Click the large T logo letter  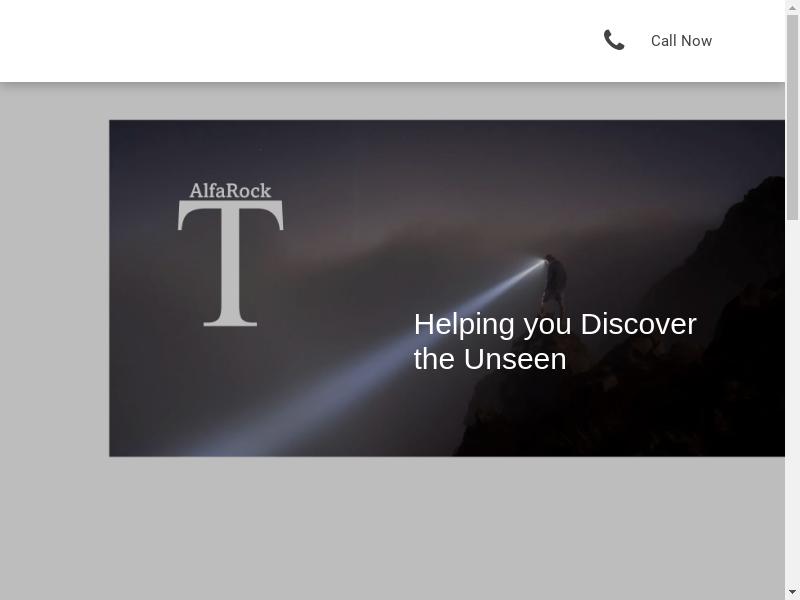click(231, 263)
